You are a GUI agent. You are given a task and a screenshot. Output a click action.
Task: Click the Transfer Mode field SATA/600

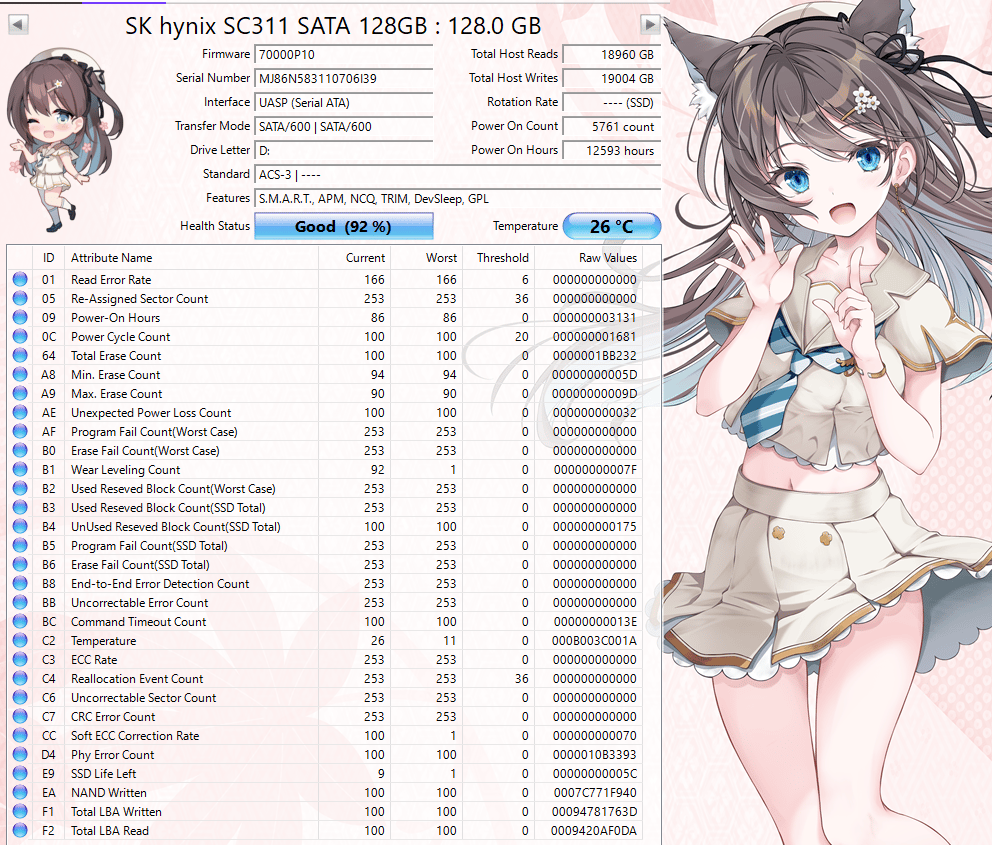click(x=344, y=126)
